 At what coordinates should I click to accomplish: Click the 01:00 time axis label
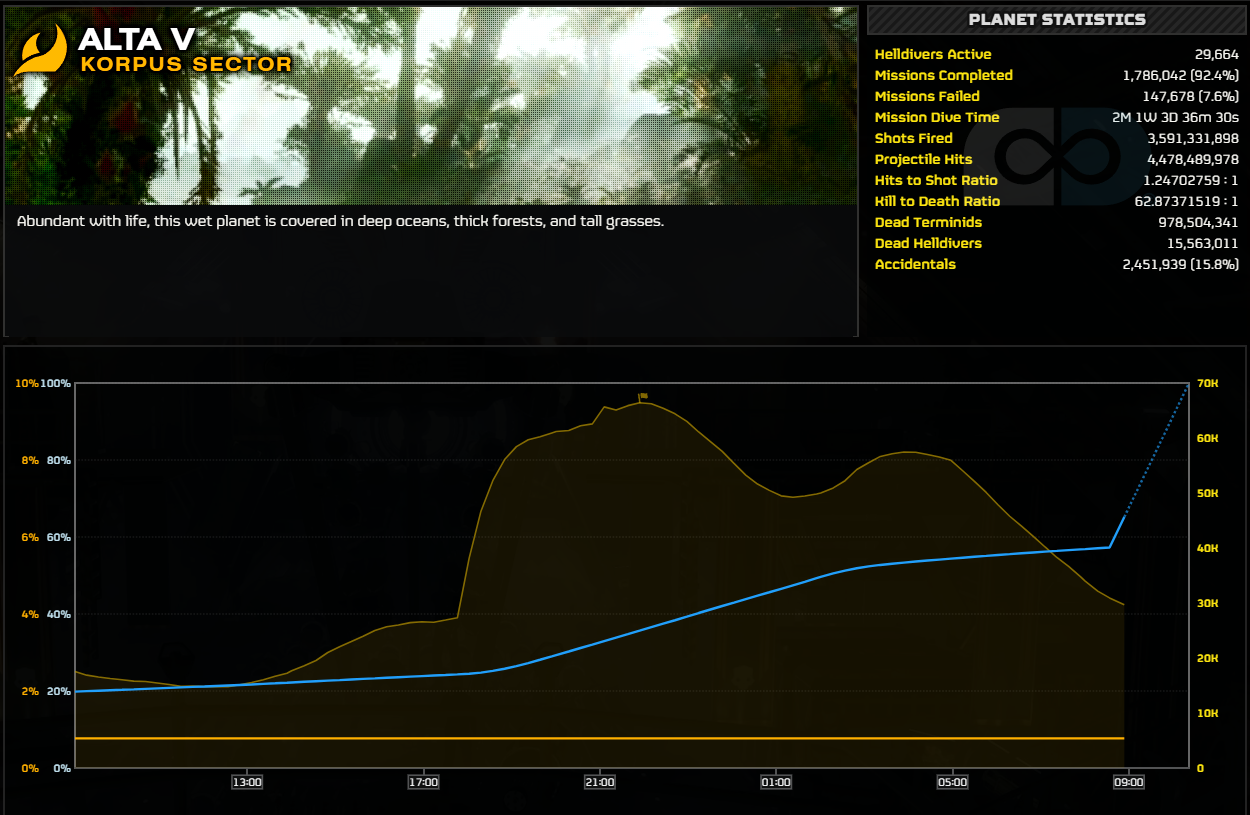tap(775, 782)
